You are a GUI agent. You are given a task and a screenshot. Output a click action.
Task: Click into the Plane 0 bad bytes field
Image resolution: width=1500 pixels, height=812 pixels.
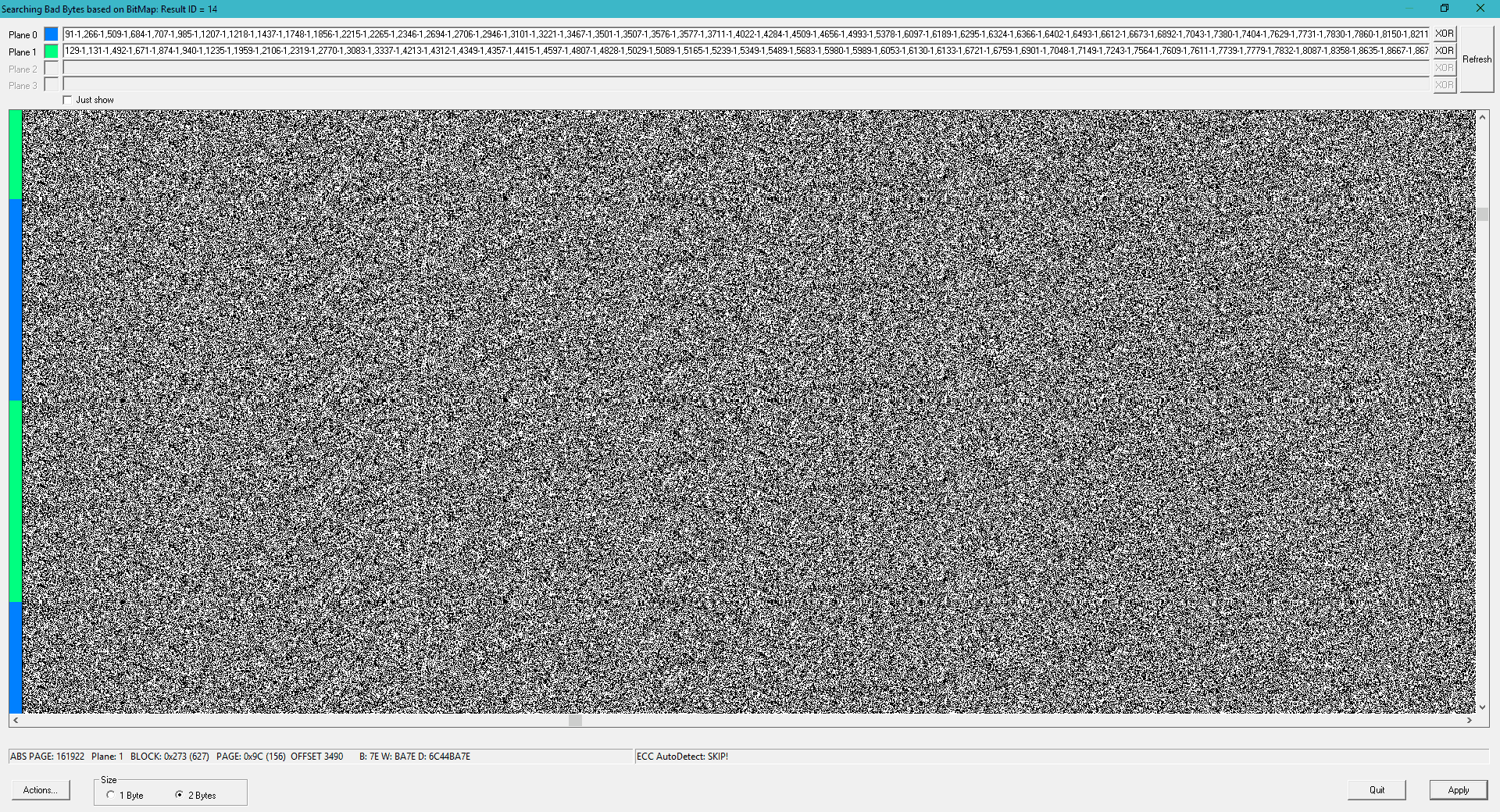[x=746, y=34]
